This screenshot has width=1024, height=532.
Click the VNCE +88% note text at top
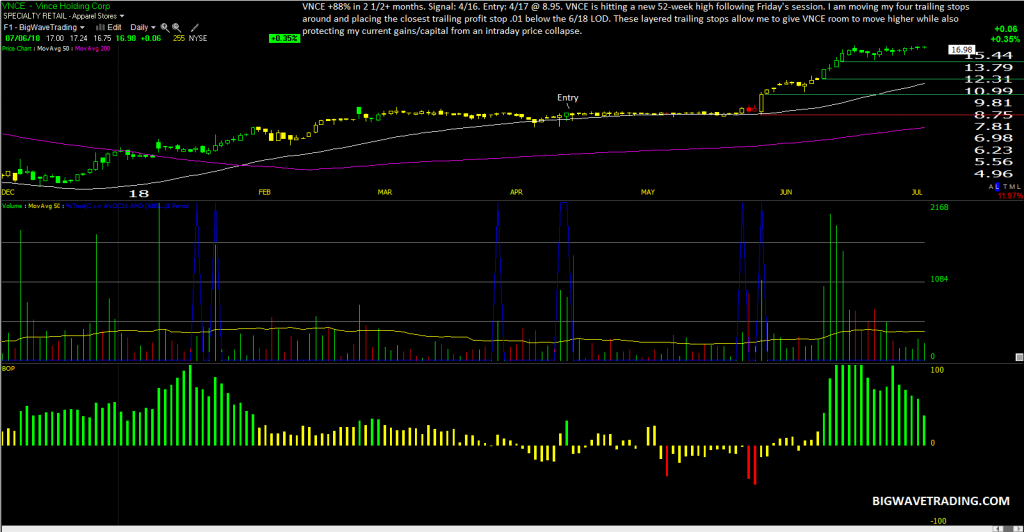635,19
